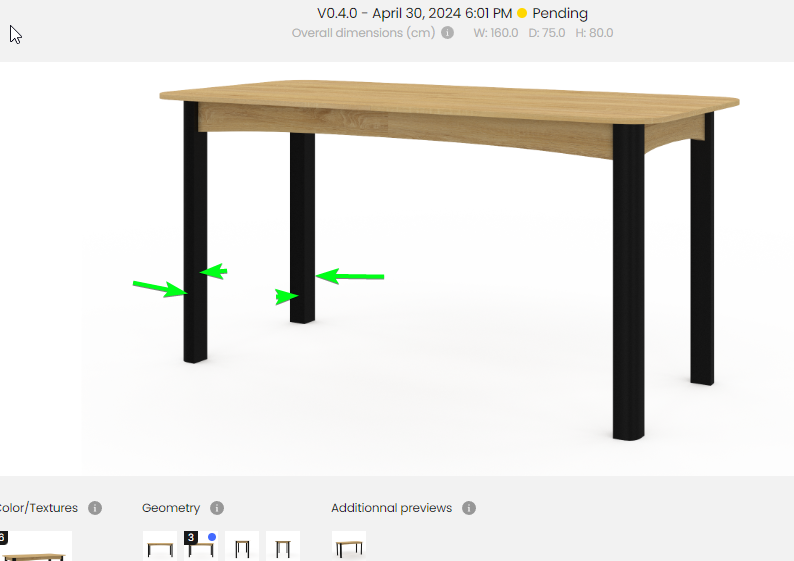Click the info icon beside Overall dimensions
This screenshot has height=561, width=794.
click(447, 33)
